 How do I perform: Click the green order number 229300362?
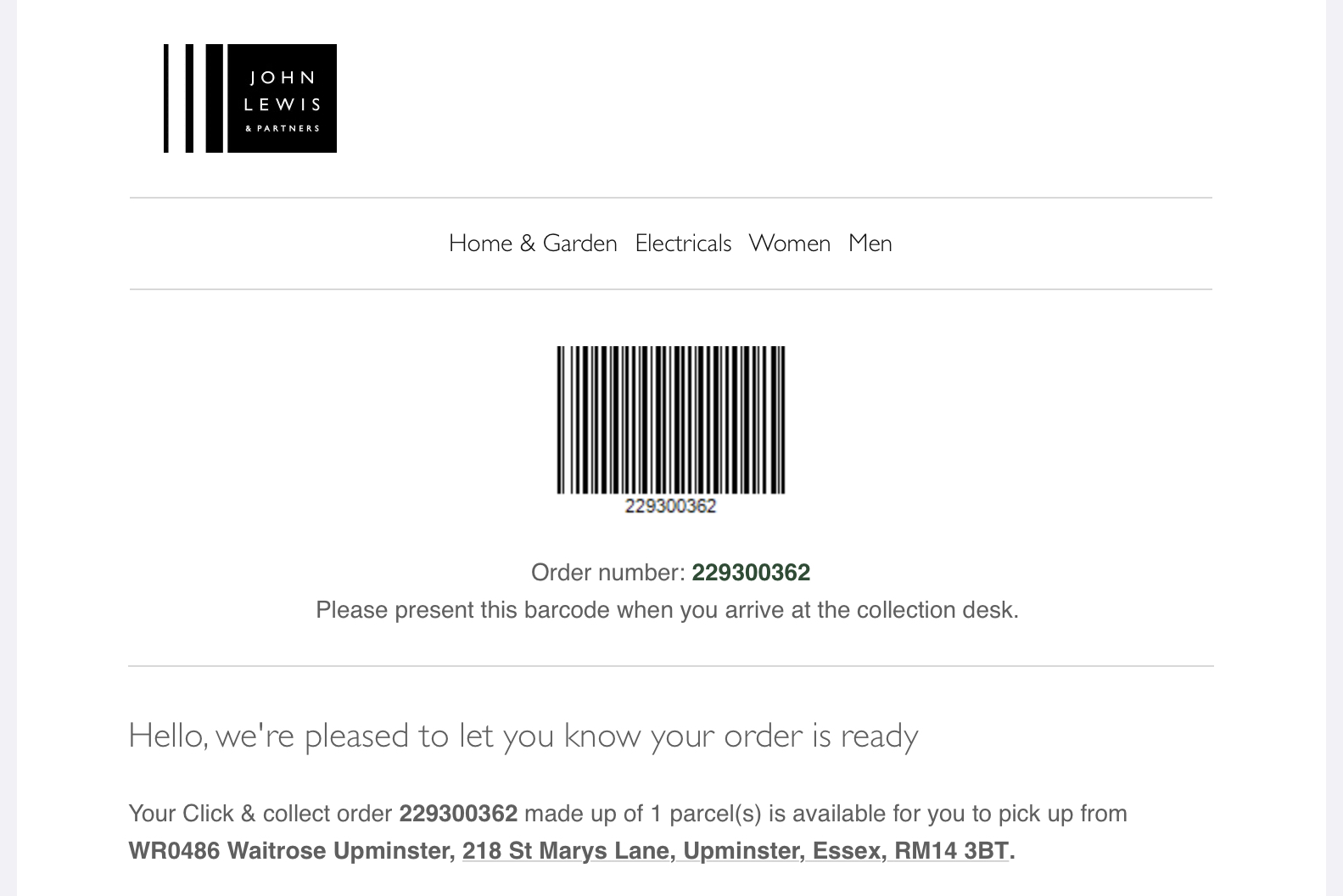(x=751, y=573)
